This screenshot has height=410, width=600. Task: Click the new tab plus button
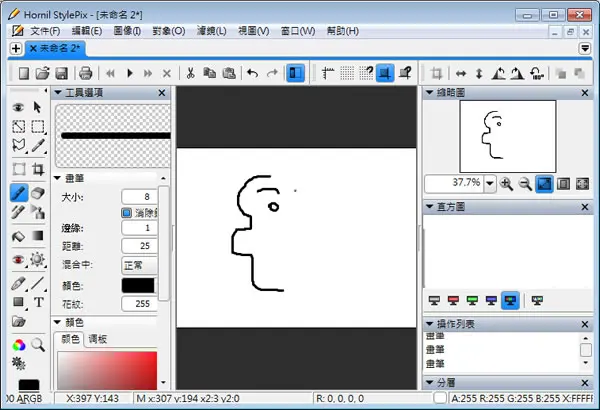tap(16, 49)
